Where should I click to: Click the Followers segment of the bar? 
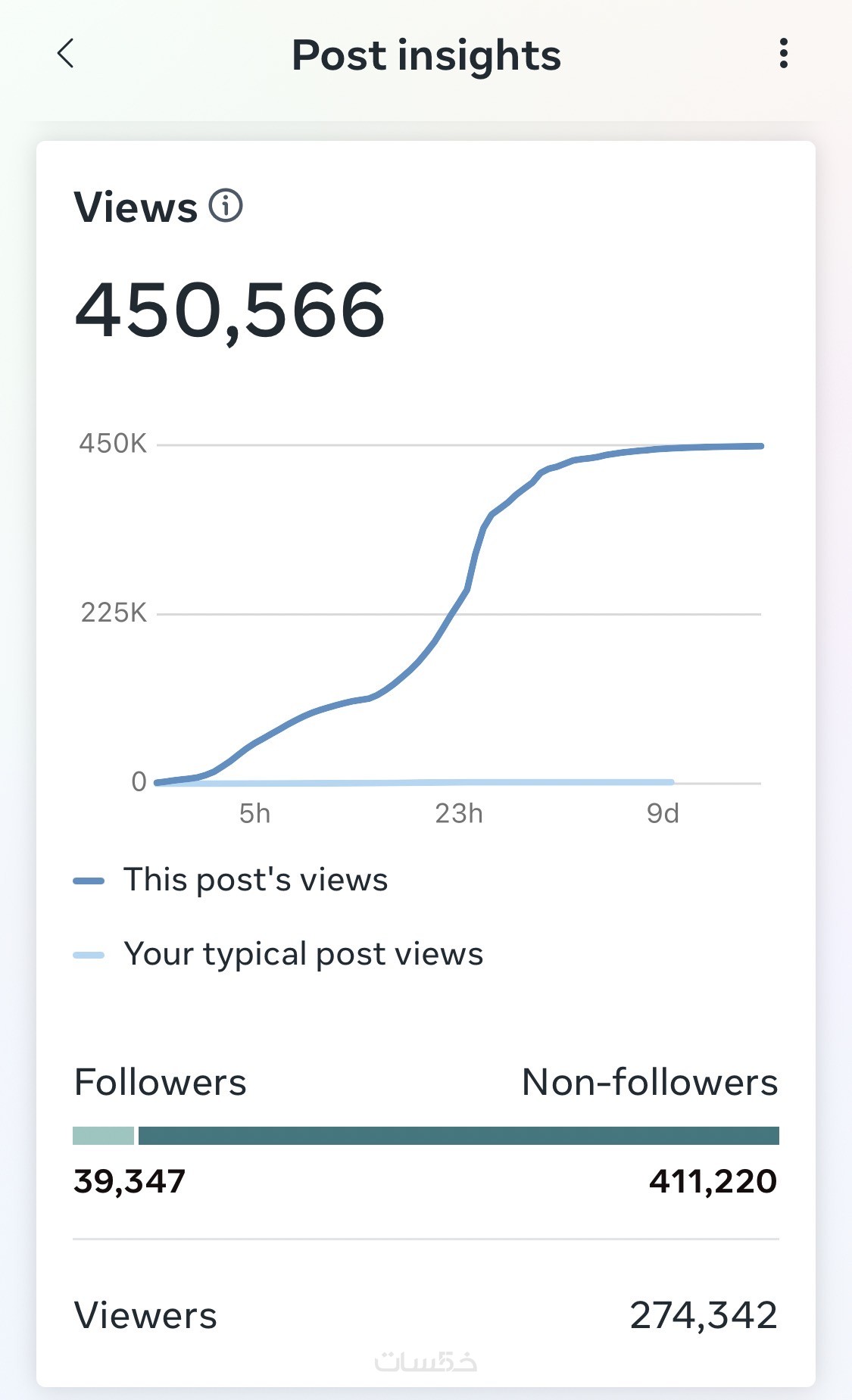coord(103,1135)
